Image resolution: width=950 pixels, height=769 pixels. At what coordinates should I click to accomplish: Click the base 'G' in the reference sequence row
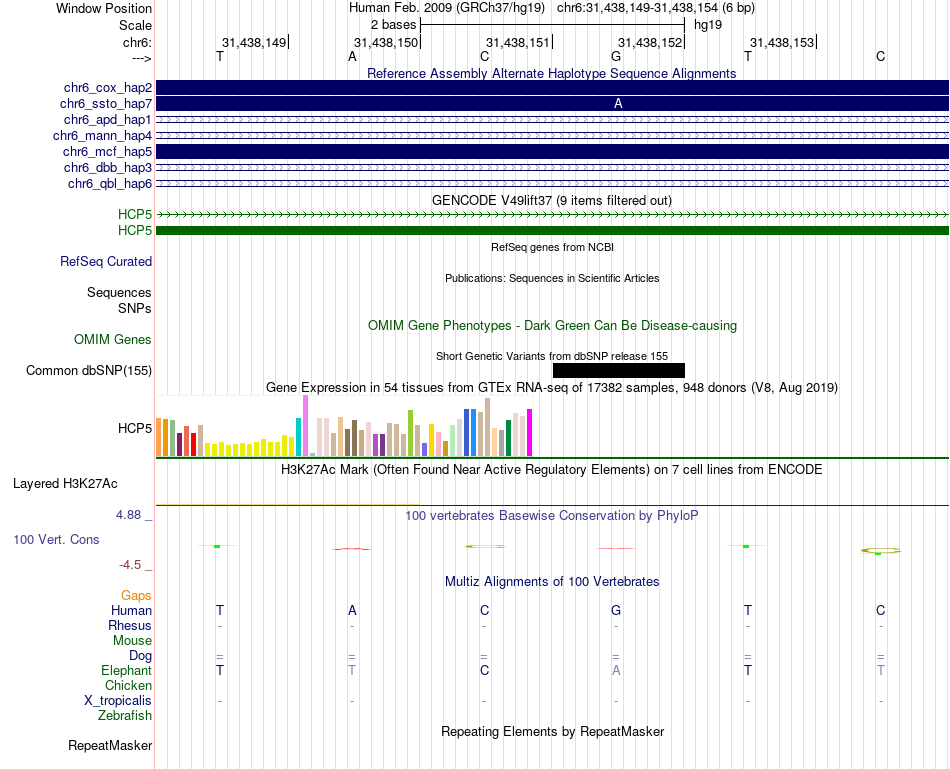pos(616,56)
